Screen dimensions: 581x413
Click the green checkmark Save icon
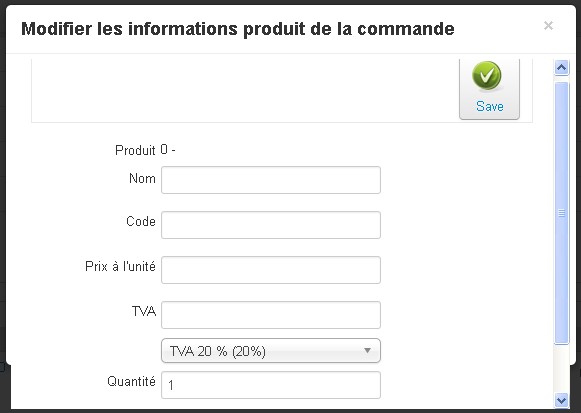pyautogui.click(x=487, y=76)
